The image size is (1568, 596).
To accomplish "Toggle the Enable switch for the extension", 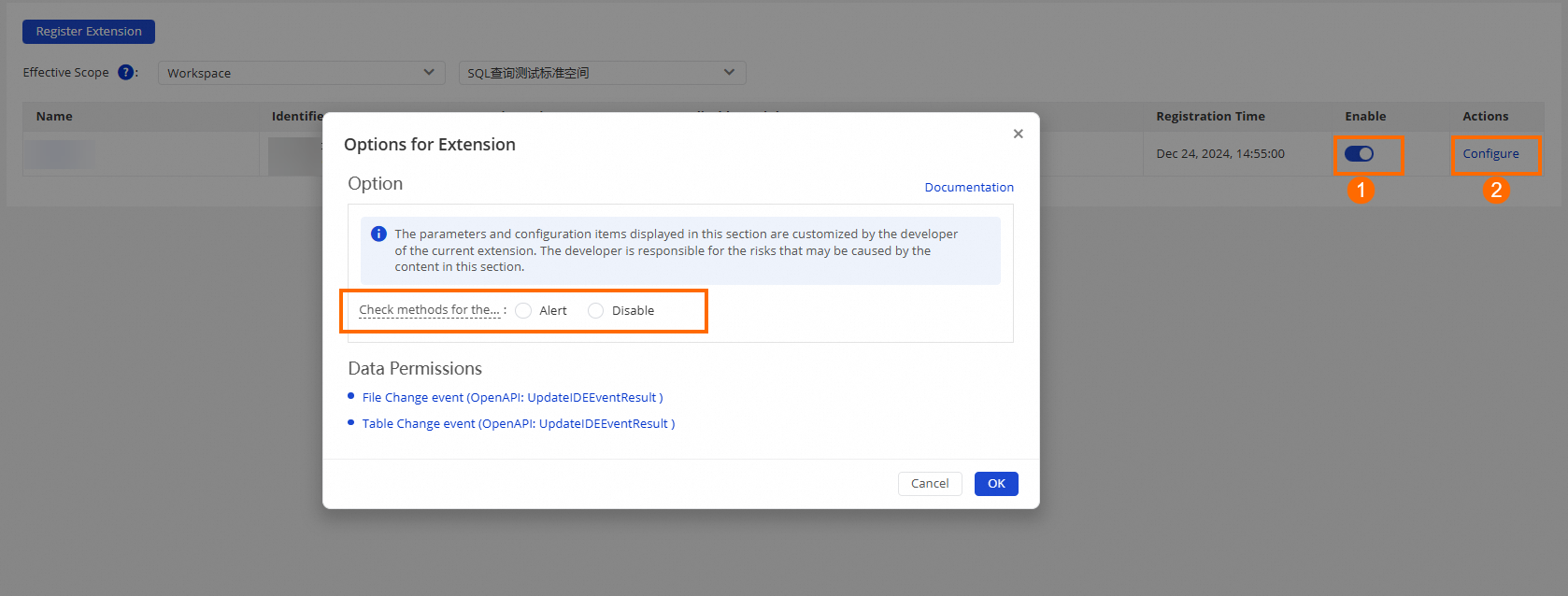I will point(1359,154).
